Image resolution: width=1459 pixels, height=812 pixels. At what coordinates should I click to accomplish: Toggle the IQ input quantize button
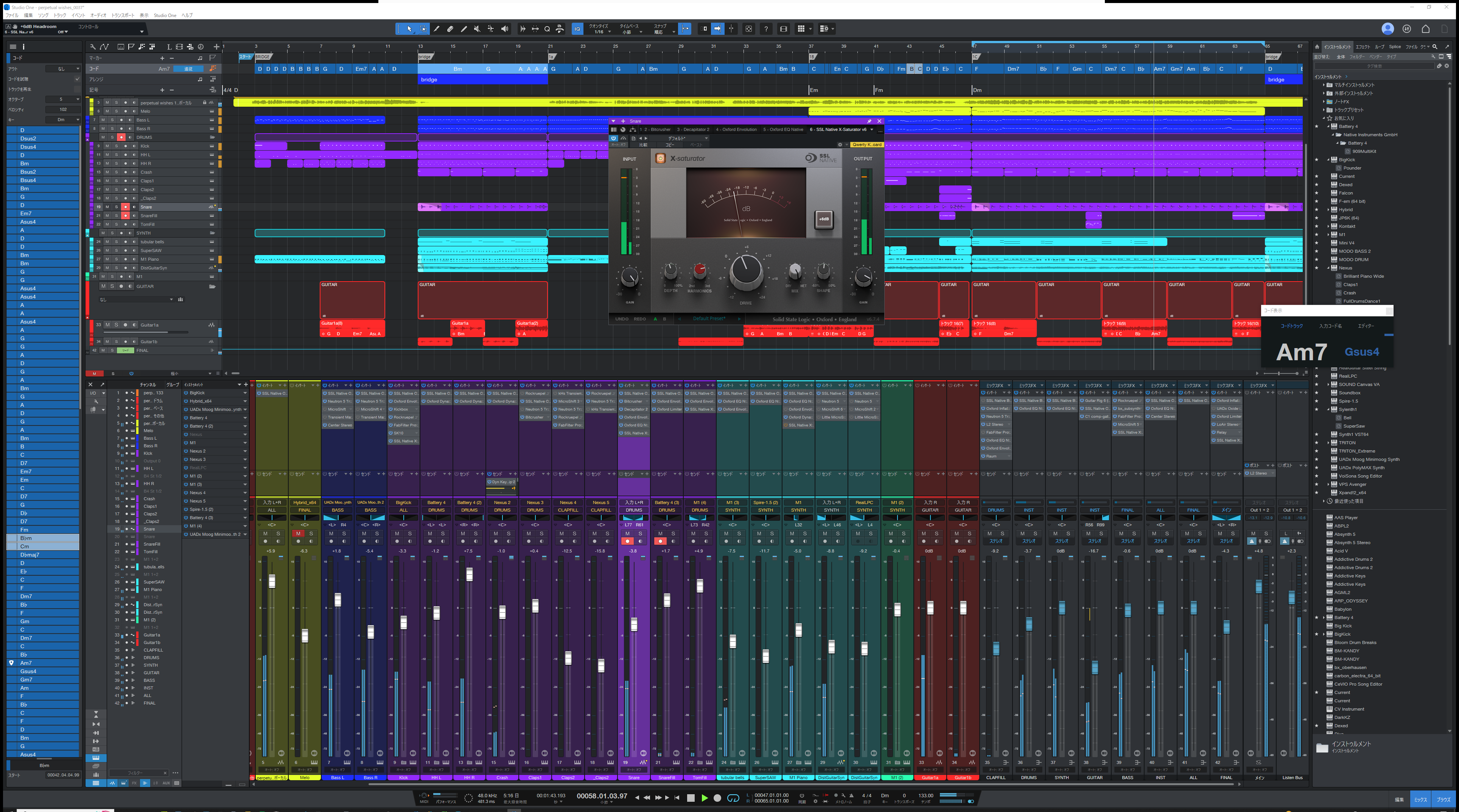(x=577, y=29)
